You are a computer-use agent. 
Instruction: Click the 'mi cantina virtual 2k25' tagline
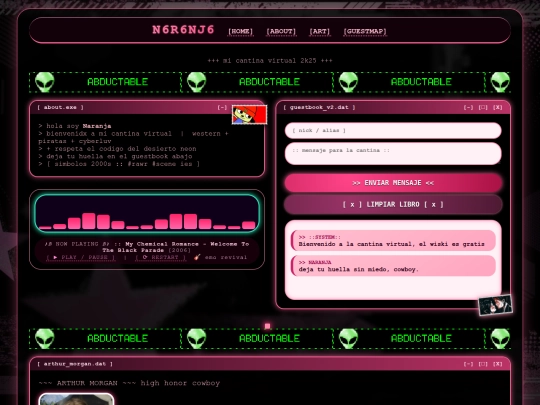click(270, 61)
